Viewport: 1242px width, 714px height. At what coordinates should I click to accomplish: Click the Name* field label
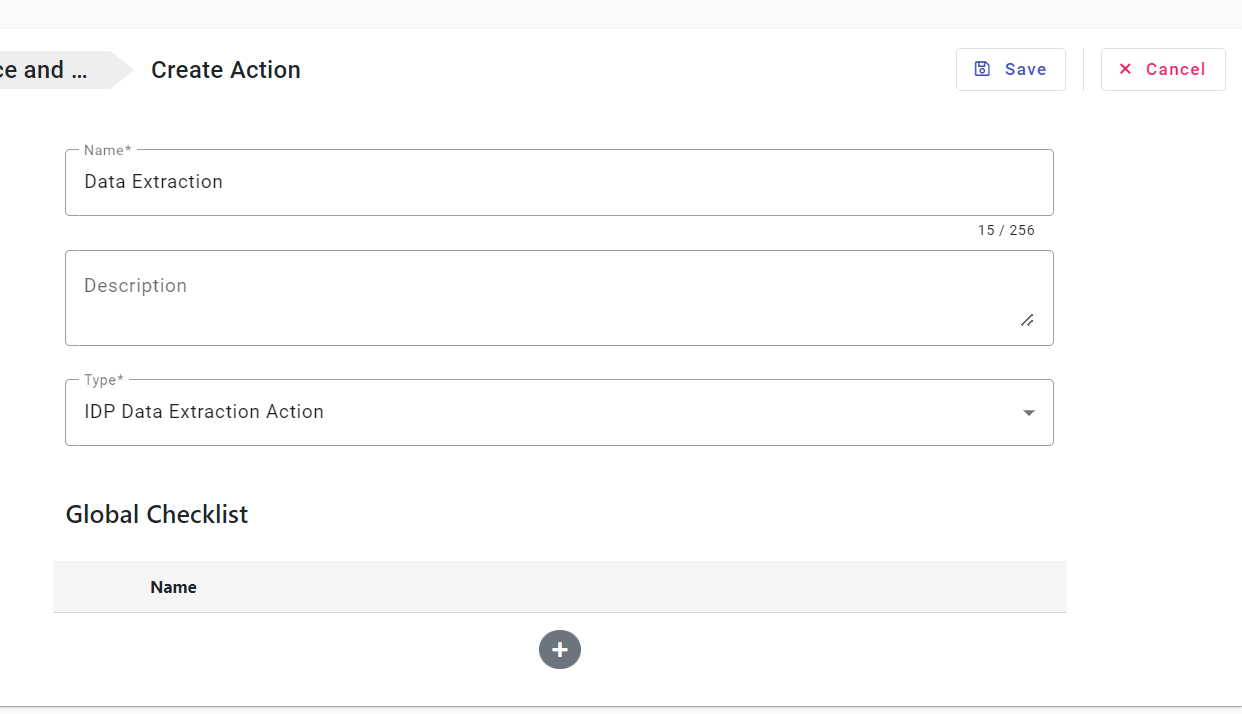click(x=107, y=150)
